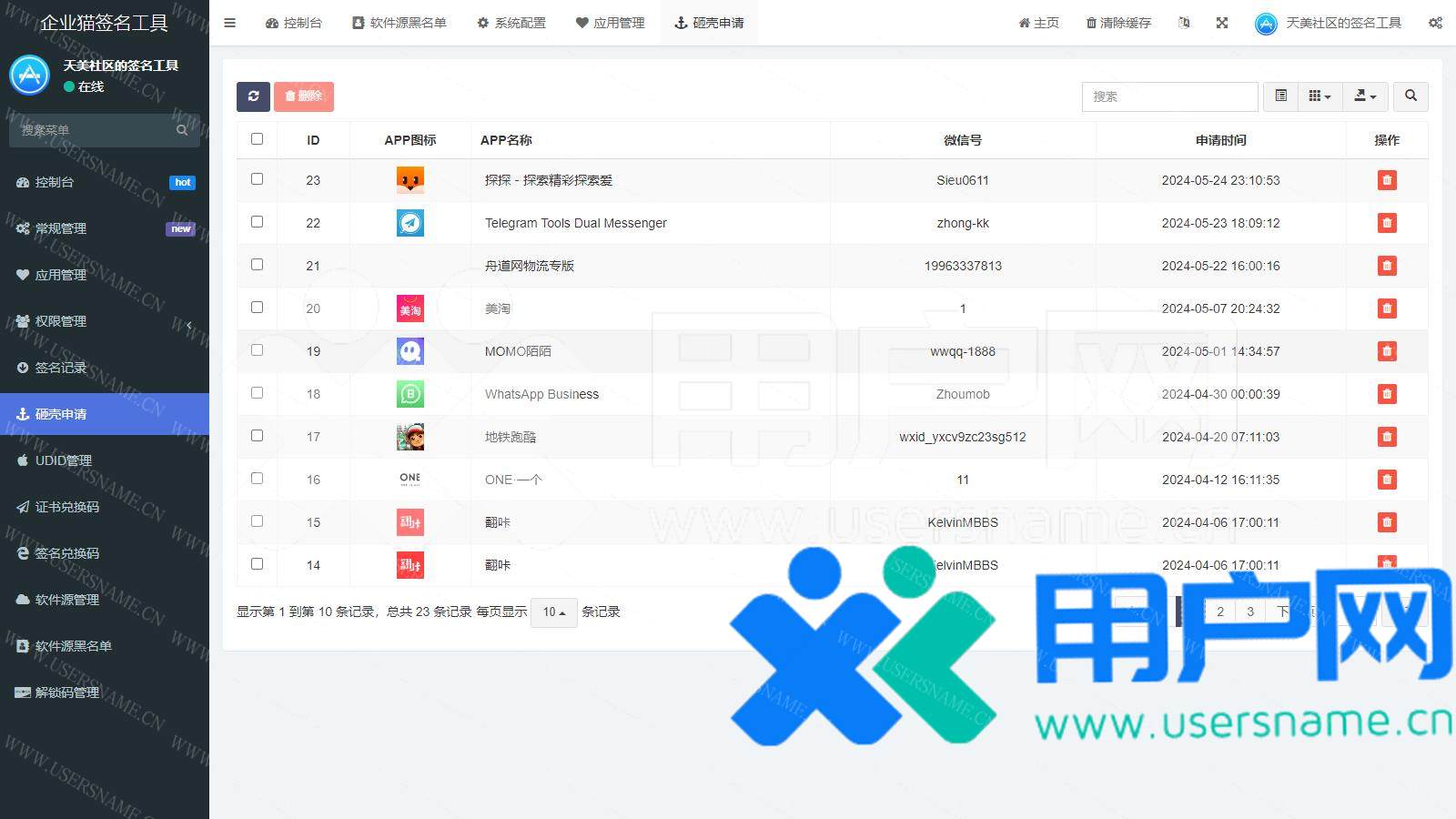
Task: Open the columns visibility dropdown
Action: coord(1319,96)
